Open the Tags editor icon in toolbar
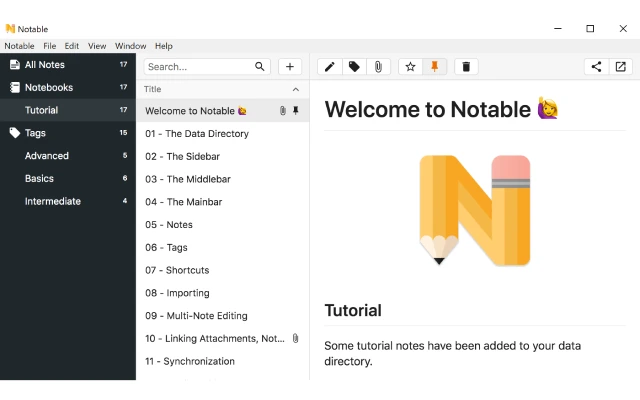This screenshot has height=400, width=640. [x=354, y=67]
